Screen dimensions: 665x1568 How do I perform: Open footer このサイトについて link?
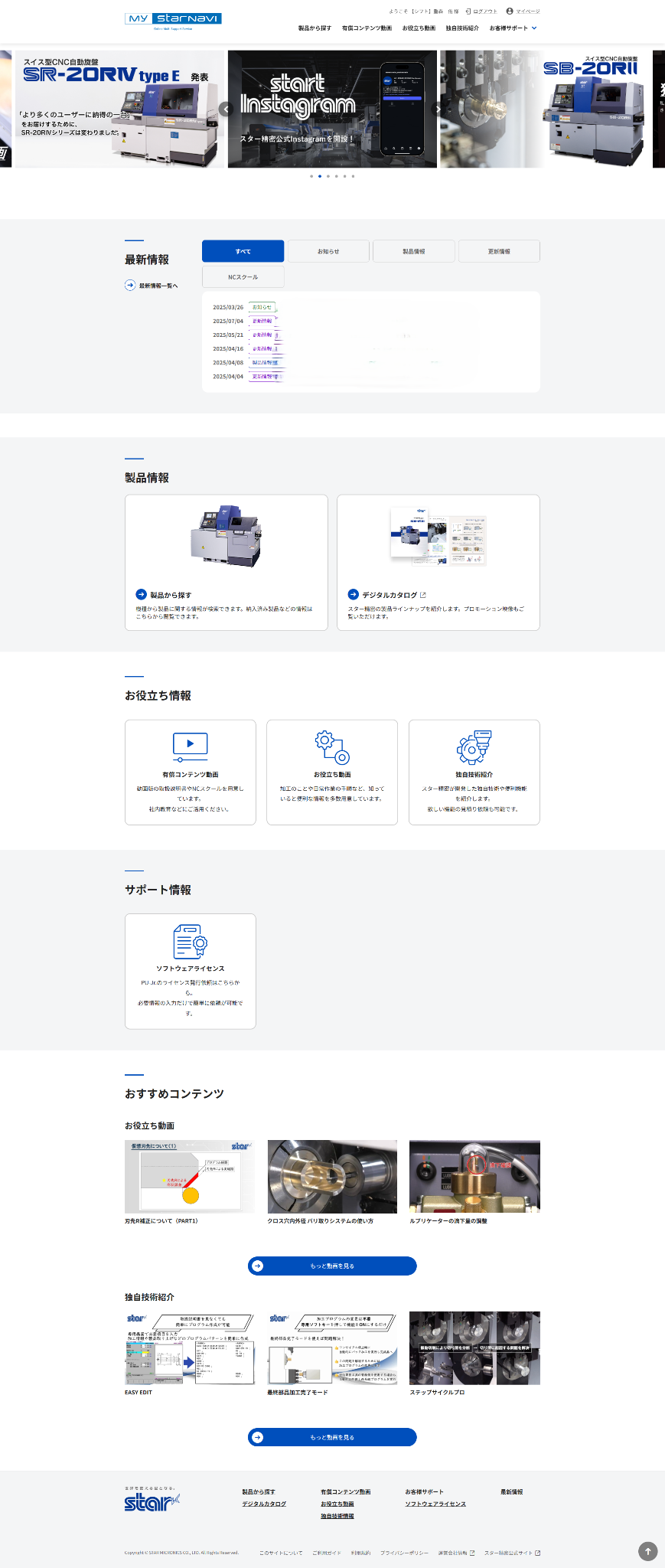coord(281,1553)
